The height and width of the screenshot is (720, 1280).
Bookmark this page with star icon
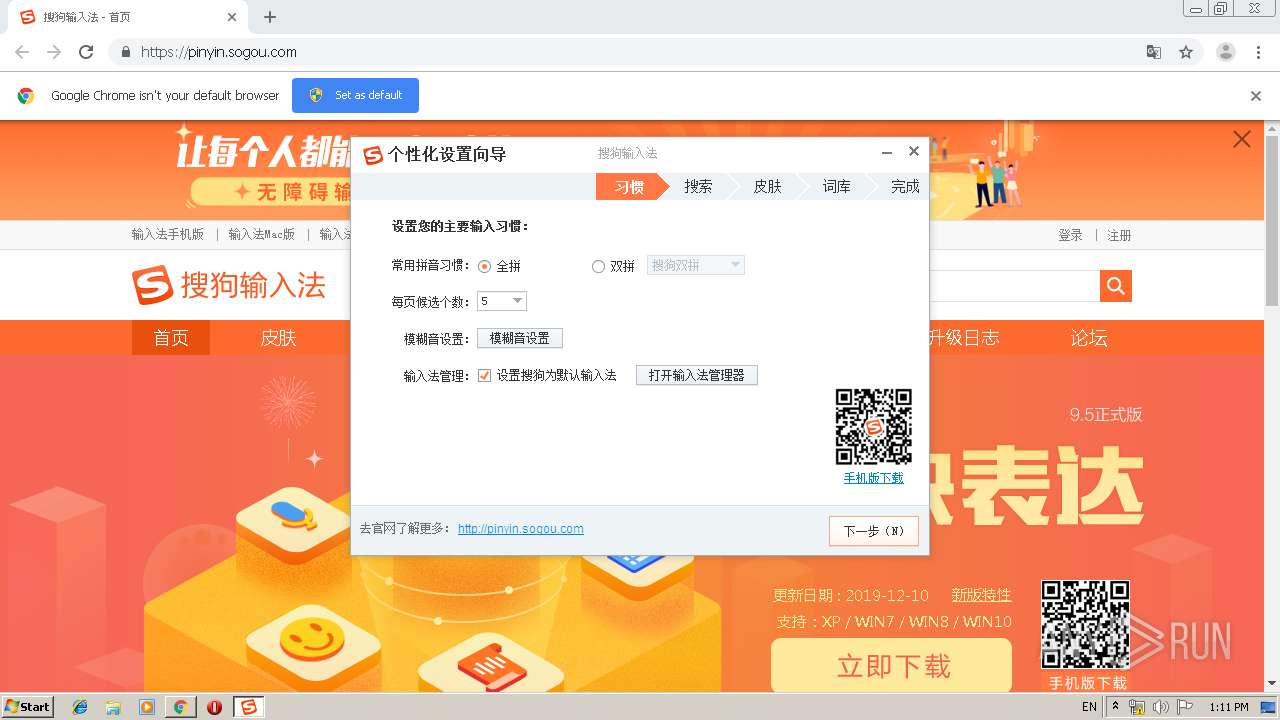pos(1186,52)
